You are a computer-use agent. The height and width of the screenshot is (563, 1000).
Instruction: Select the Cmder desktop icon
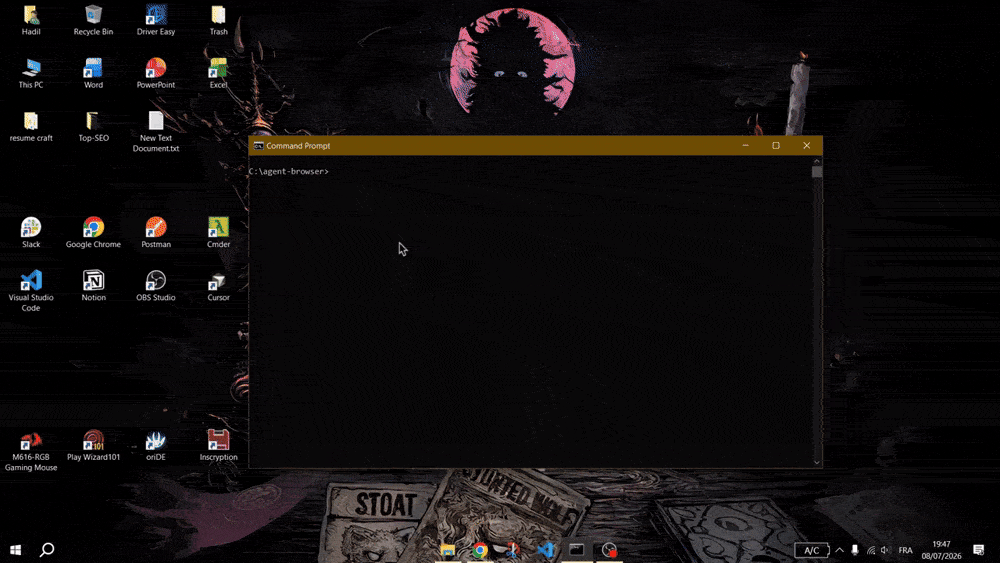(x=218, y=232)
